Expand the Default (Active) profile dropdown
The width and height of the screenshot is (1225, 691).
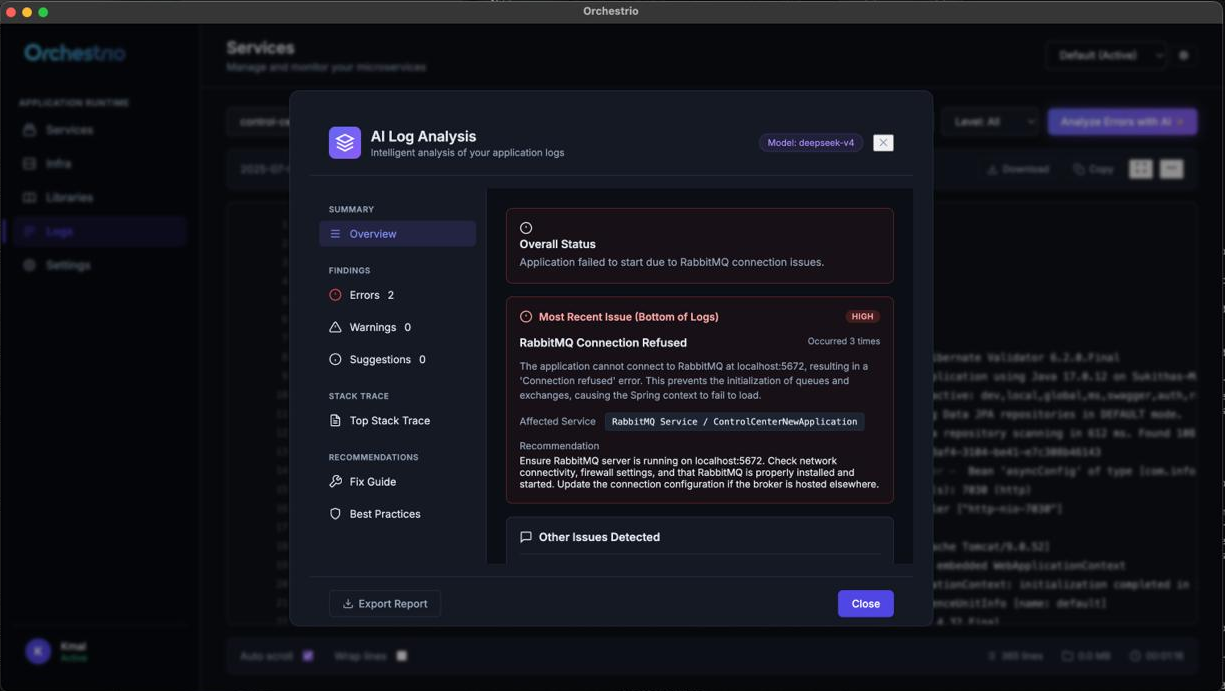[x=1106, y=55]
